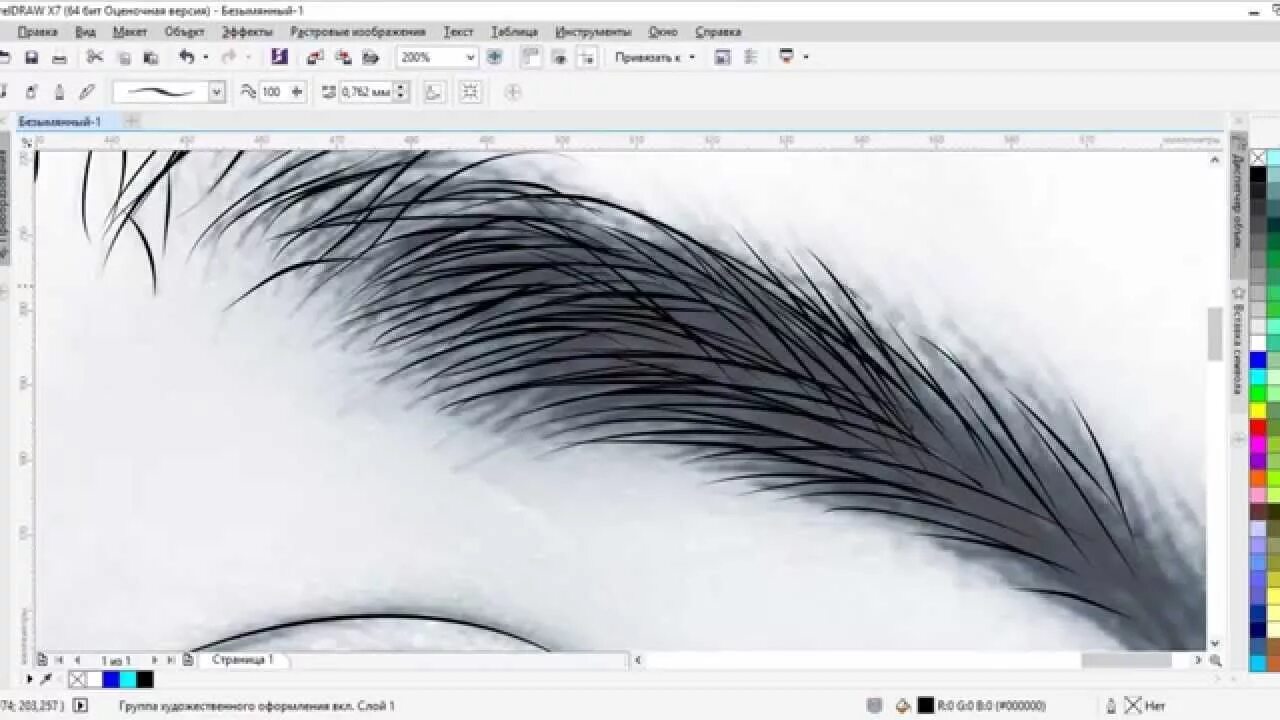1280x720 pixels.
Task: Toggle scale stroke with object icon
Action: pyautogui.click(x=434, y=92)
